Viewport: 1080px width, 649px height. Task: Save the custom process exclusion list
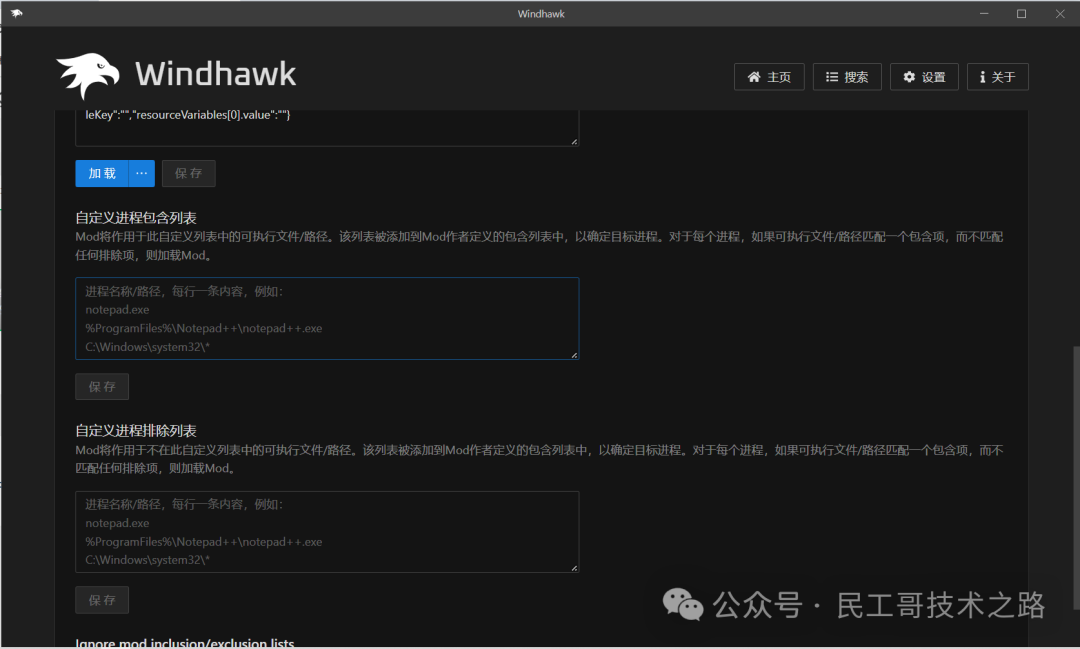tap(102, 600)
